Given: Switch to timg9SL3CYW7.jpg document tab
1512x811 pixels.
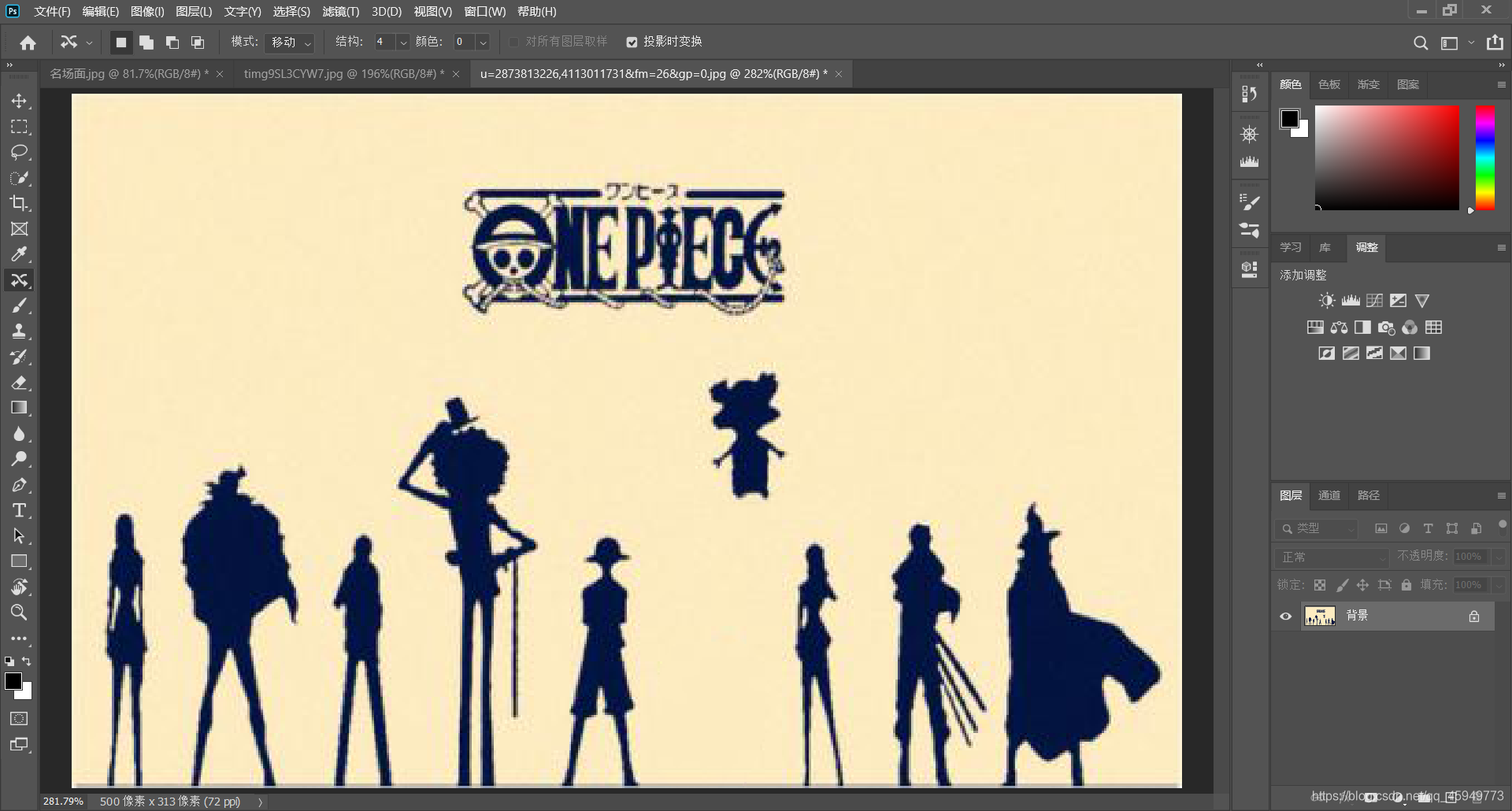Looking at the screenshot, I should [x=343, y=73].
